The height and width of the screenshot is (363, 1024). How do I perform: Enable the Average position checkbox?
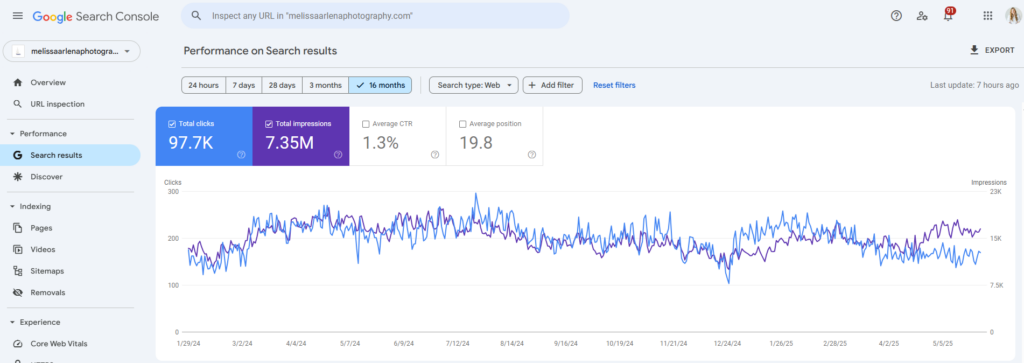pos(463,124)
